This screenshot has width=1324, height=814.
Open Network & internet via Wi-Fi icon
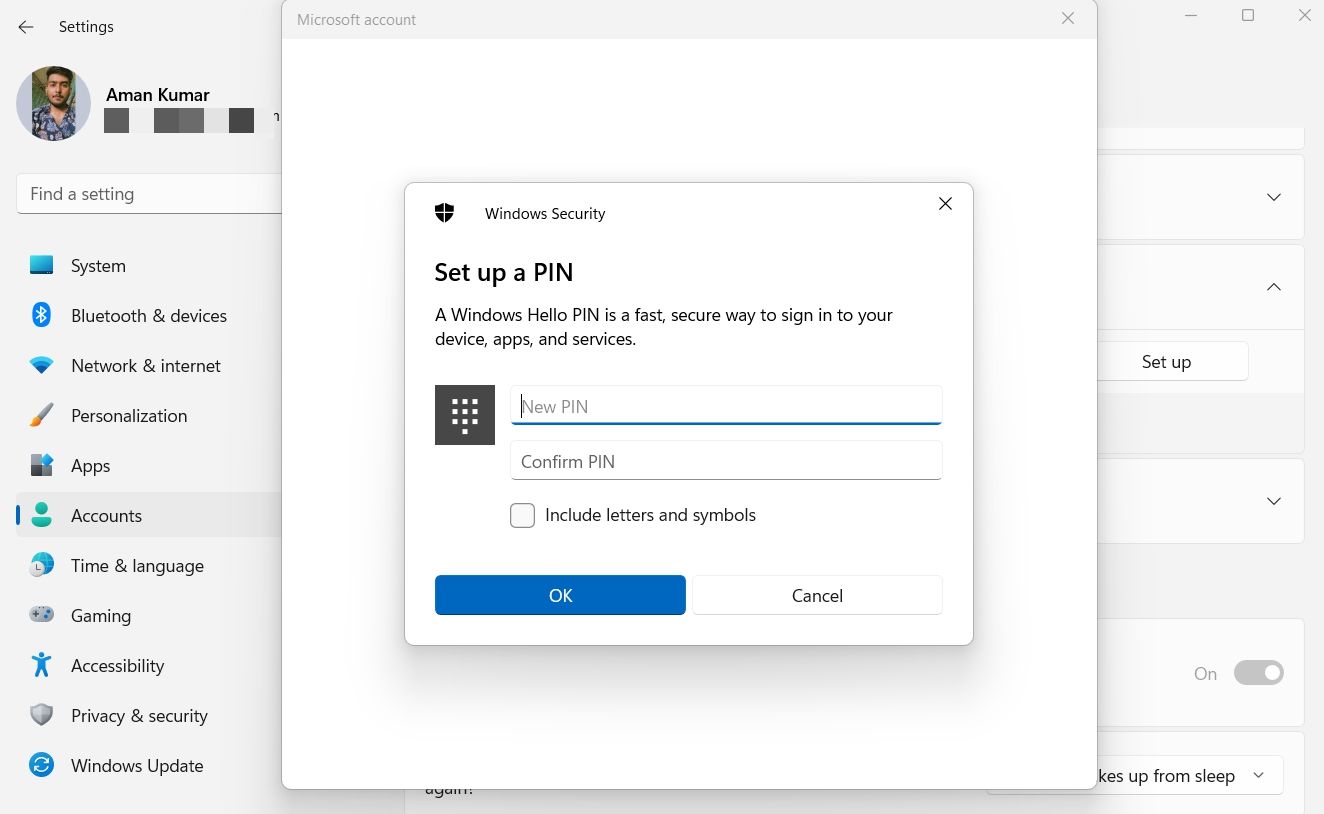[41, 366]
